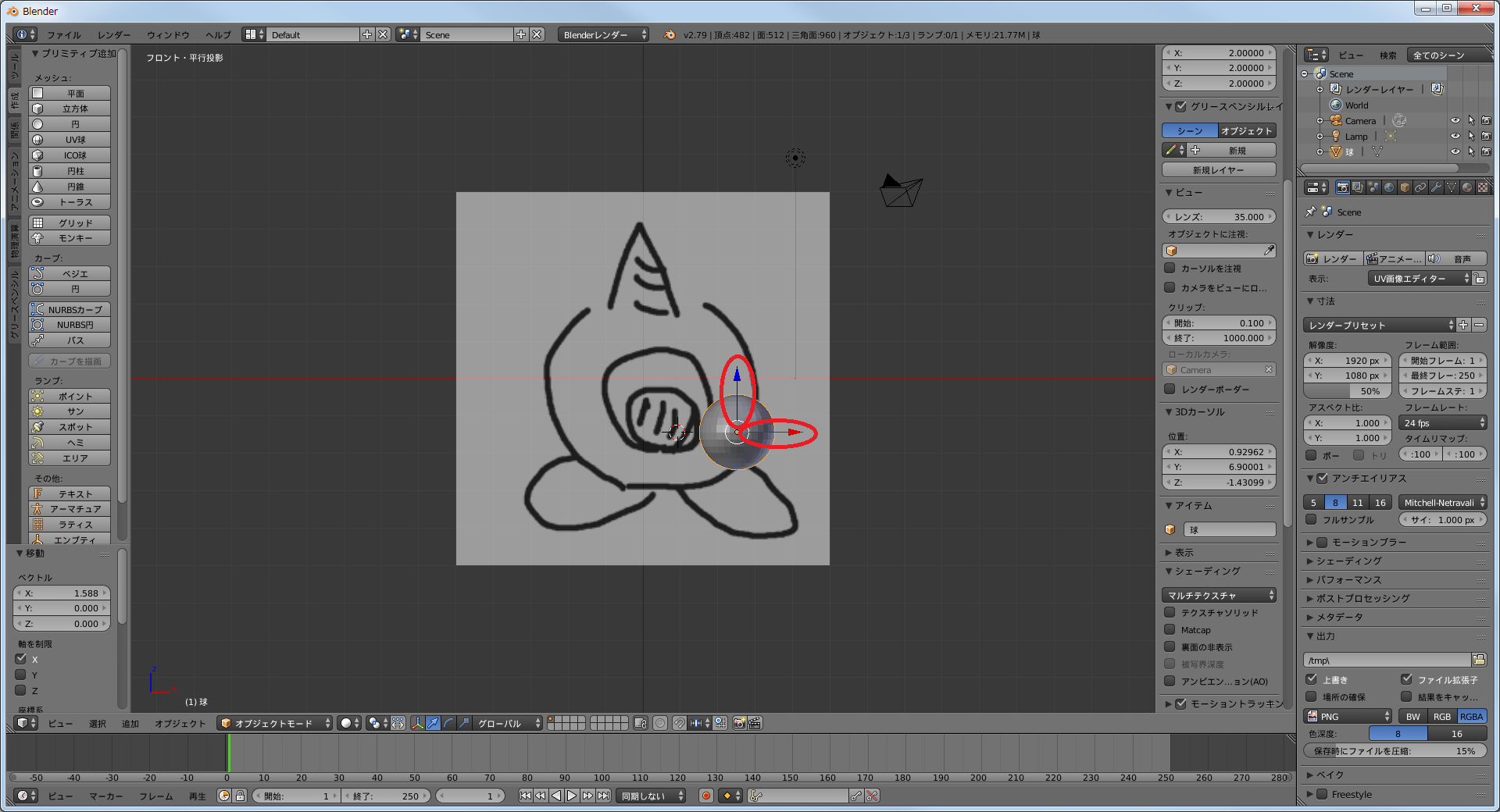
Task: Toggle the Lamp selectability arrow icon
Action: tap(1471, 137)
